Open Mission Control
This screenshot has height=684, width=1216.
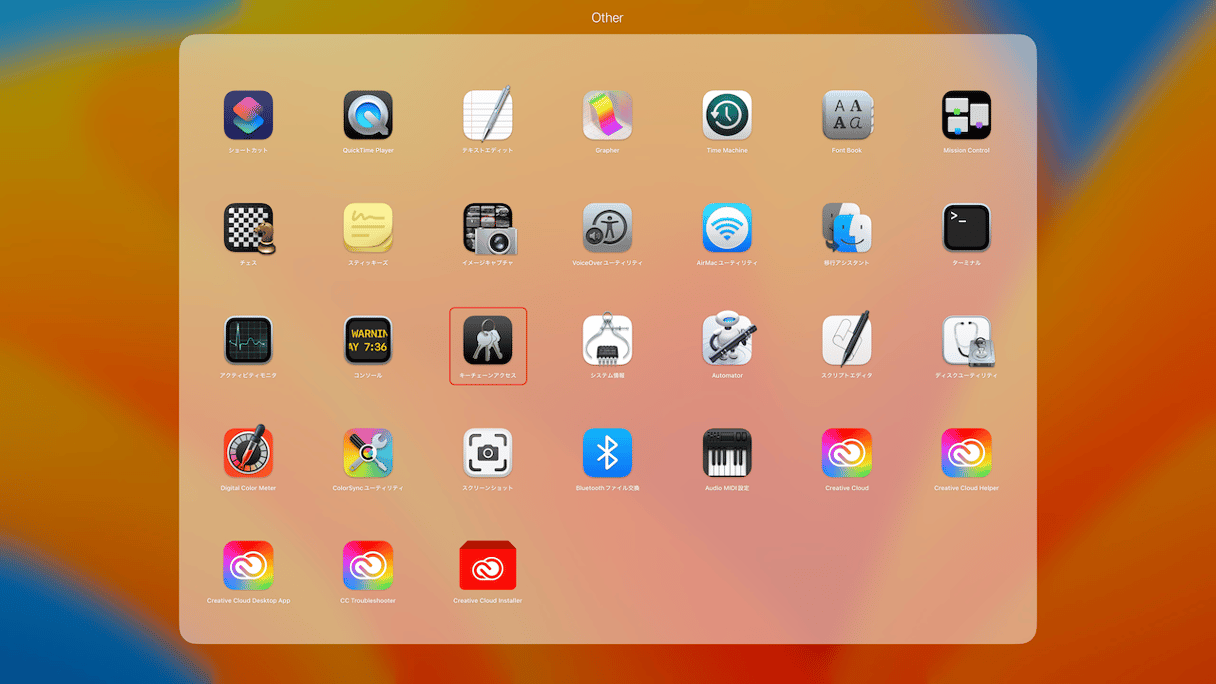(x=967, y=115)
